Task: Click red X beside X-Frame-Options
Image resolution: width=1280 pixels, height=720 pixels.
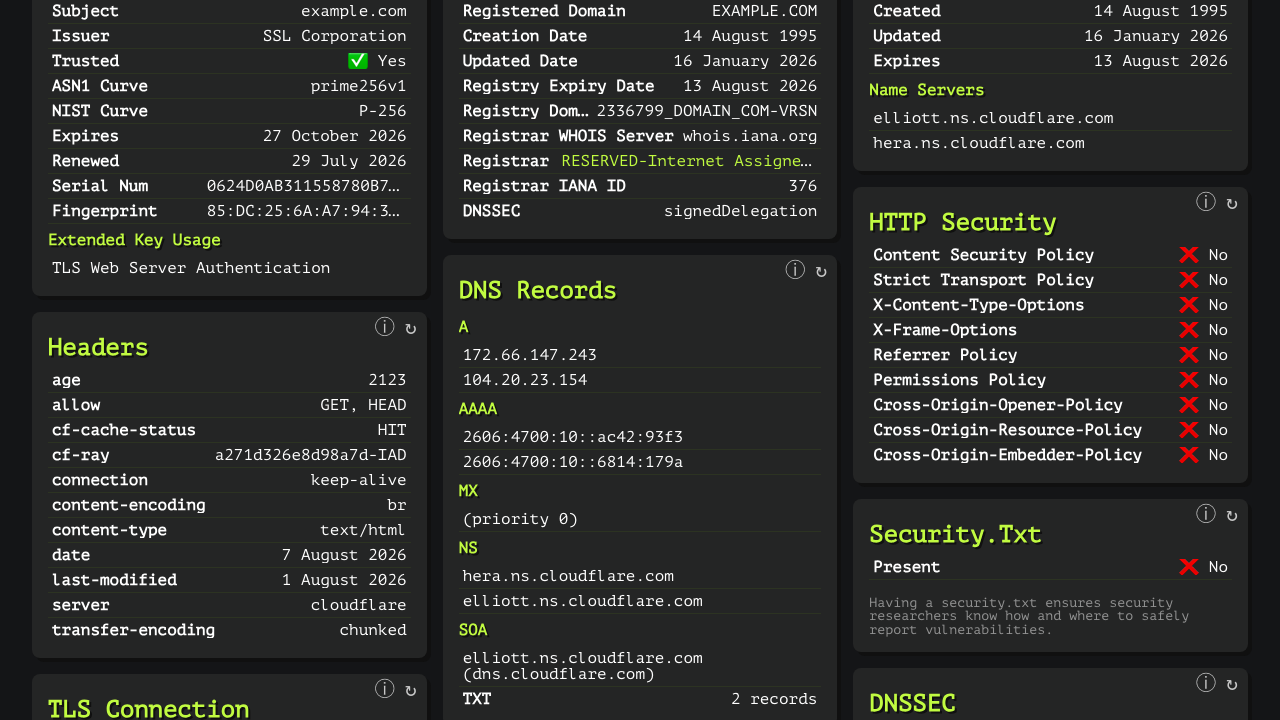Action: click(1189, 330)
